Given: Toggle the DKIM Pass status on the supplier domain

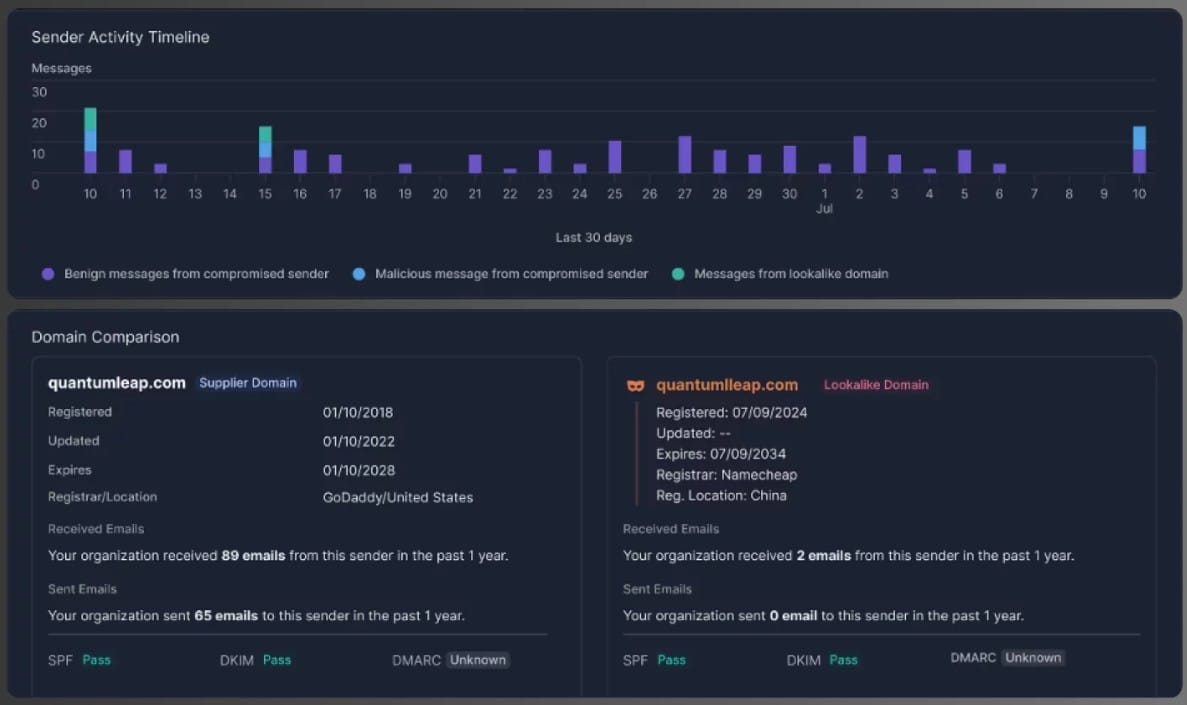Looking at the screenshot, I should pos(277,660).
